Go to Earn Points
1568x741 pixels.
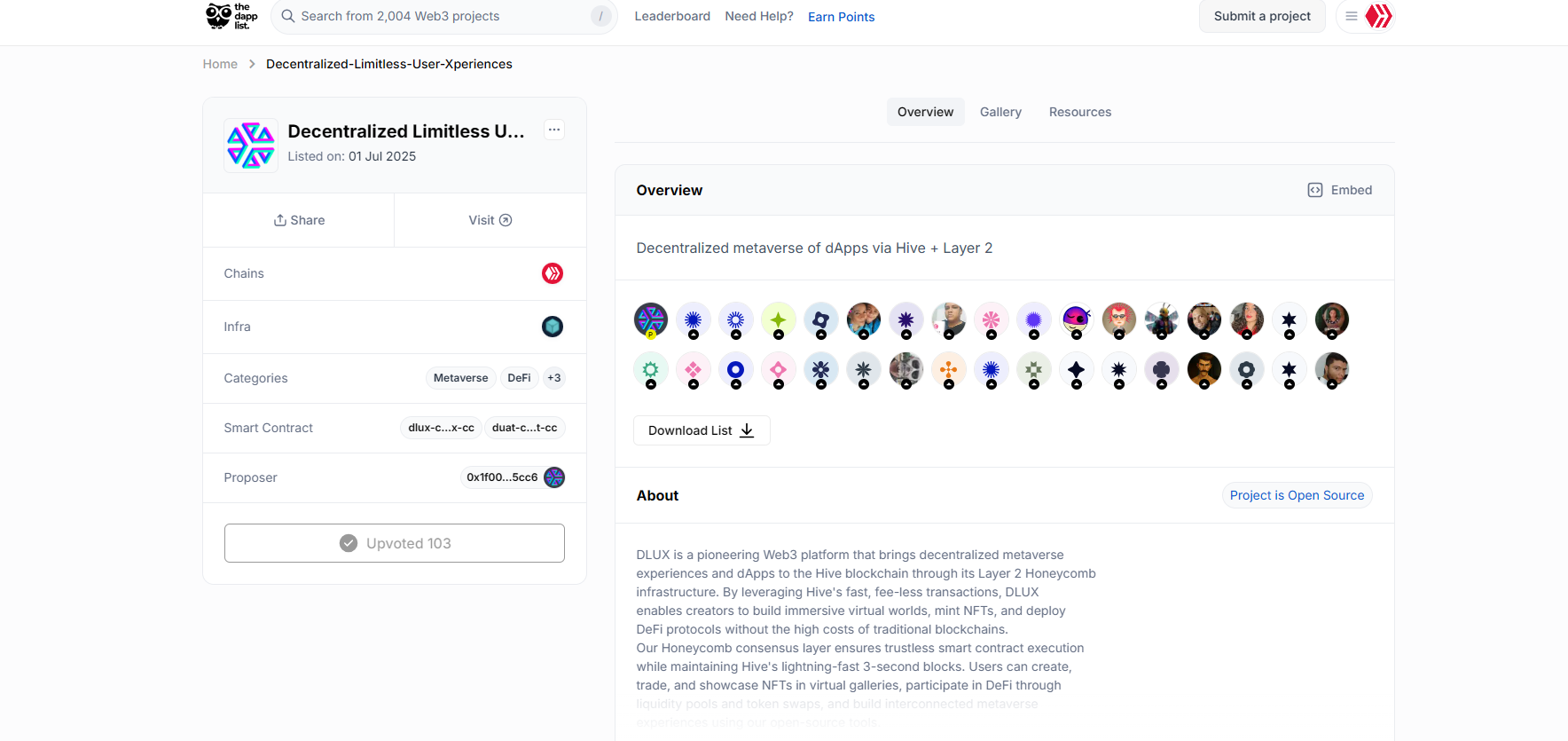click(x=841, y=17)
